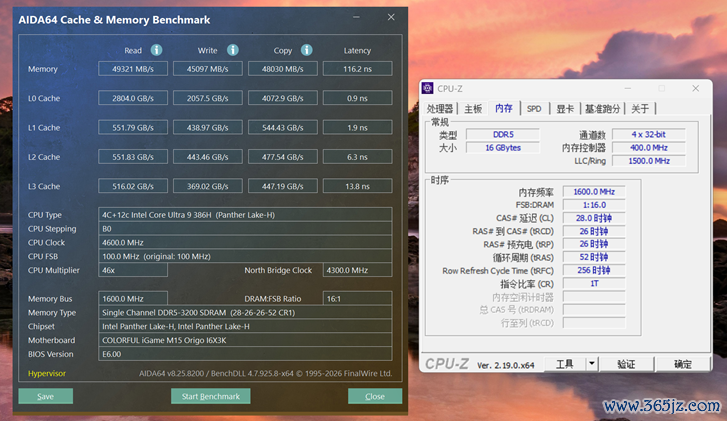Click the Save button in AIDA64
Screen dimensions: 727x421
click(x=45, y=396)
